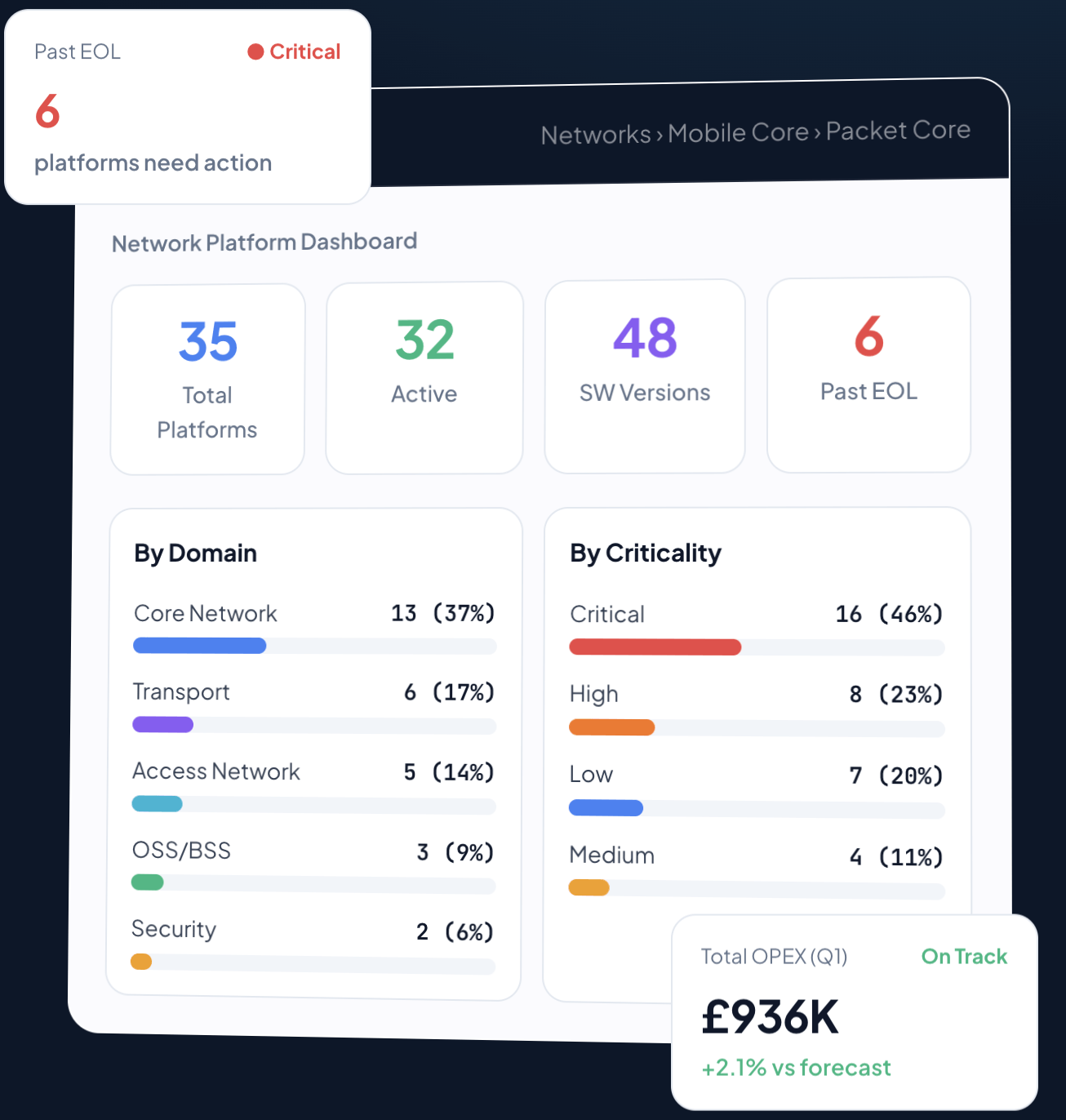This screenshot has width=1066, height=1120.
Task: Click the blue Core Network progress bar
Action: coord(200,646)
